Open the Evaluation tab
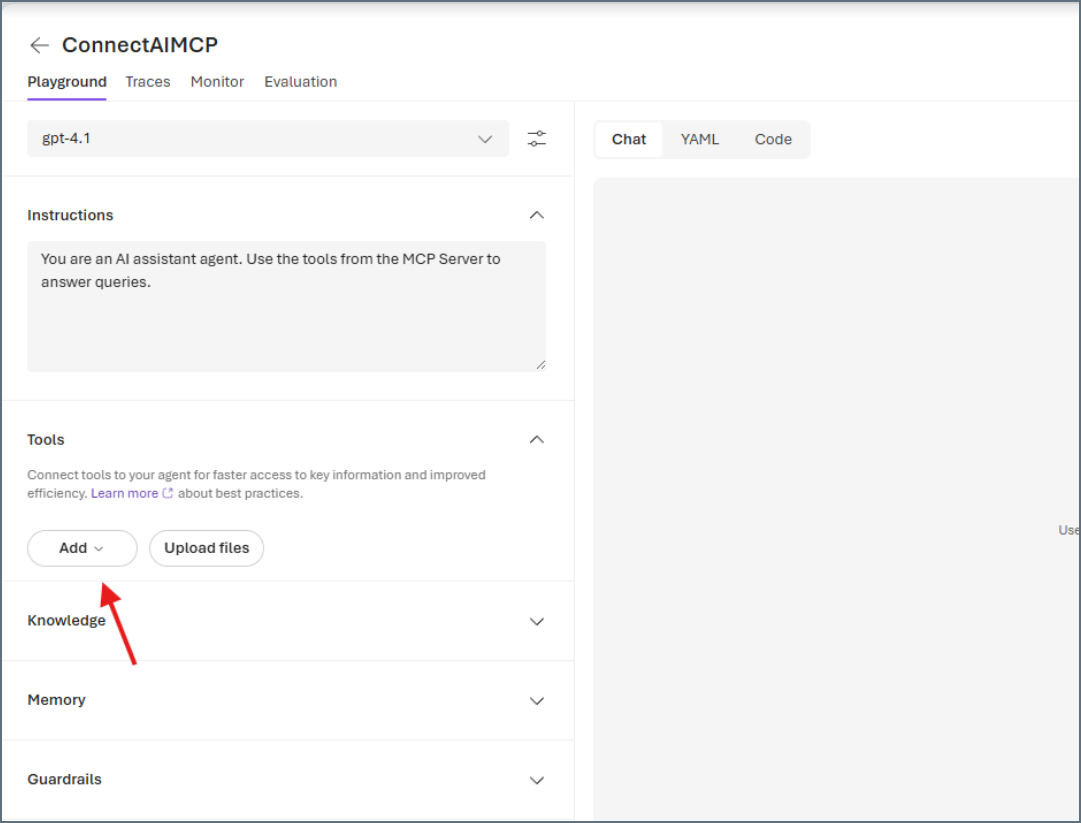Screen dimensions: 1081x823 301,82
